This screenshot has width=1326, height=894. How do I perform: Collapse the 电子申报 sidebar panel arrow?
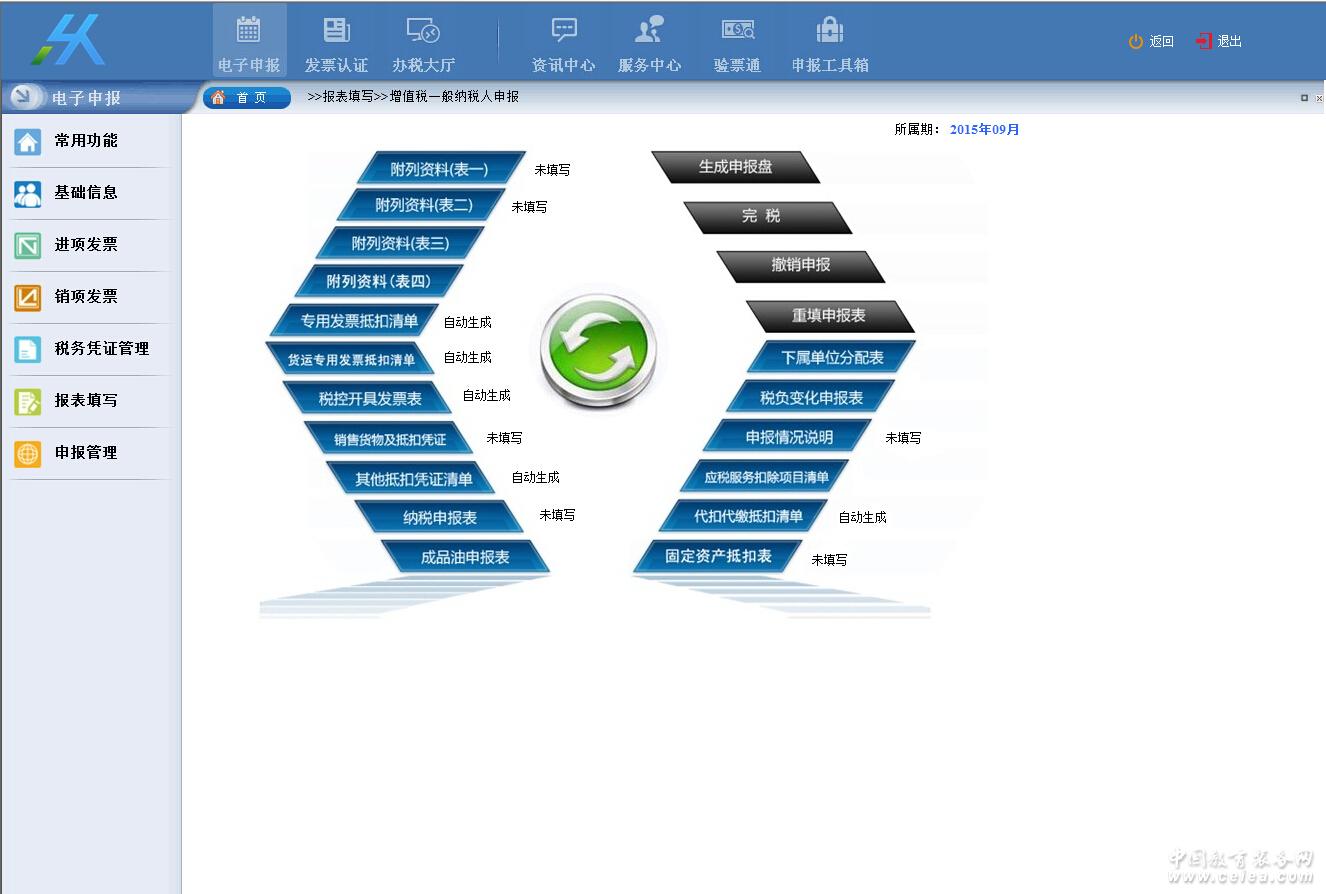tap(22, 97)
